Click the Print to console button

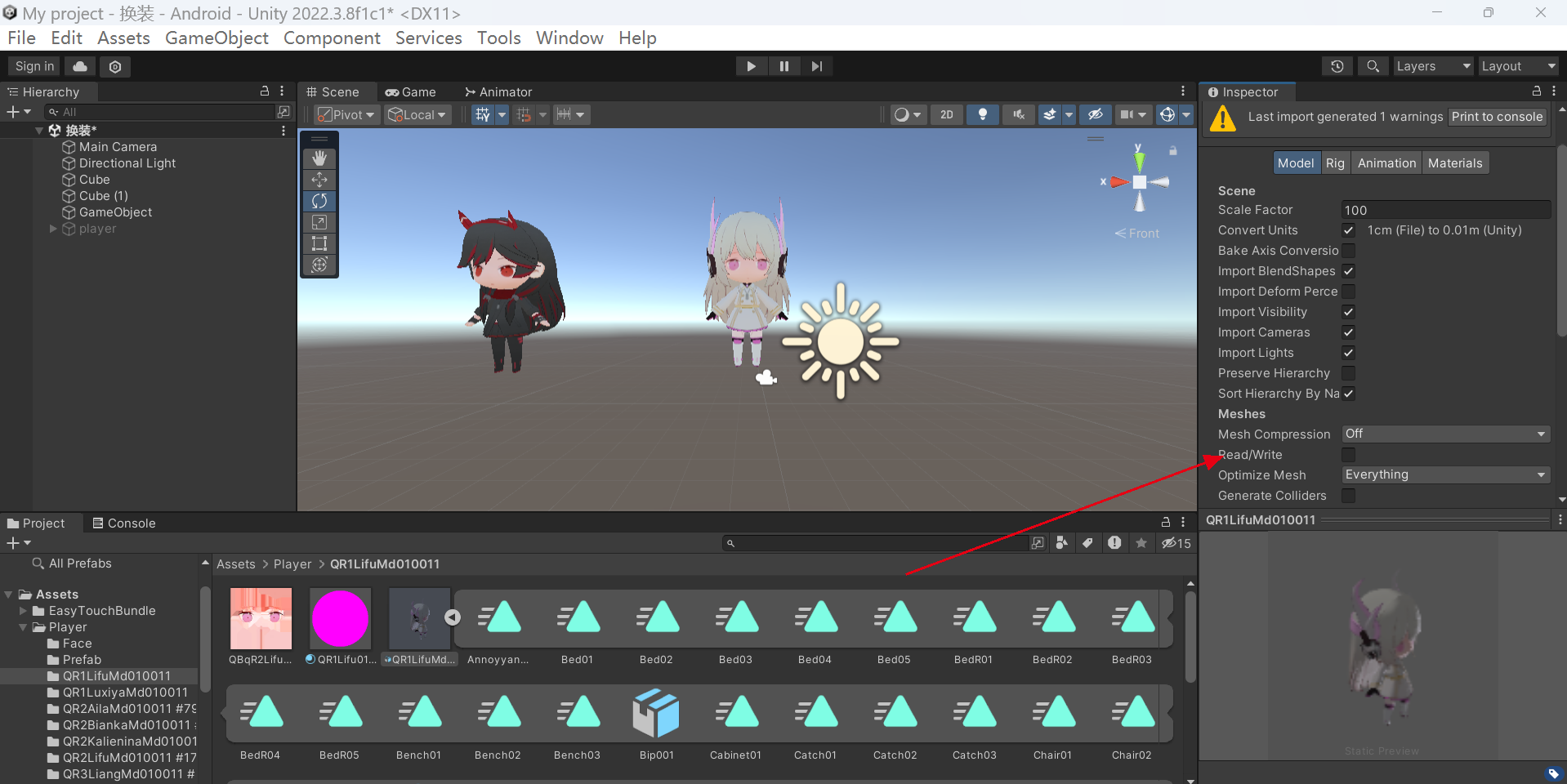coord(1497,117)
